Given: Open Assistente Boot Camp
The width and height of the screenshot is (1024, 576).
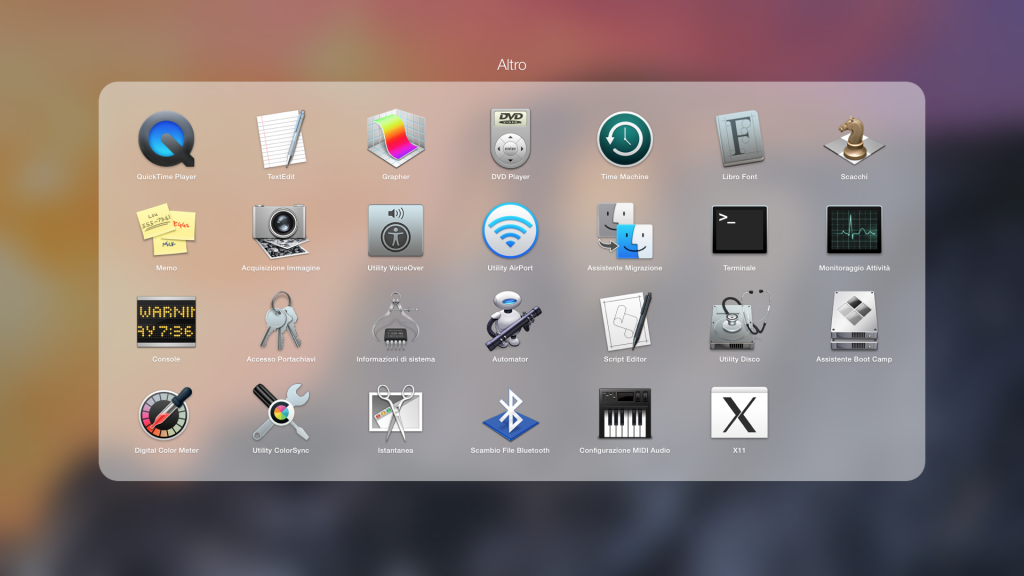Looking at the screenshot, I should (854, 321).
